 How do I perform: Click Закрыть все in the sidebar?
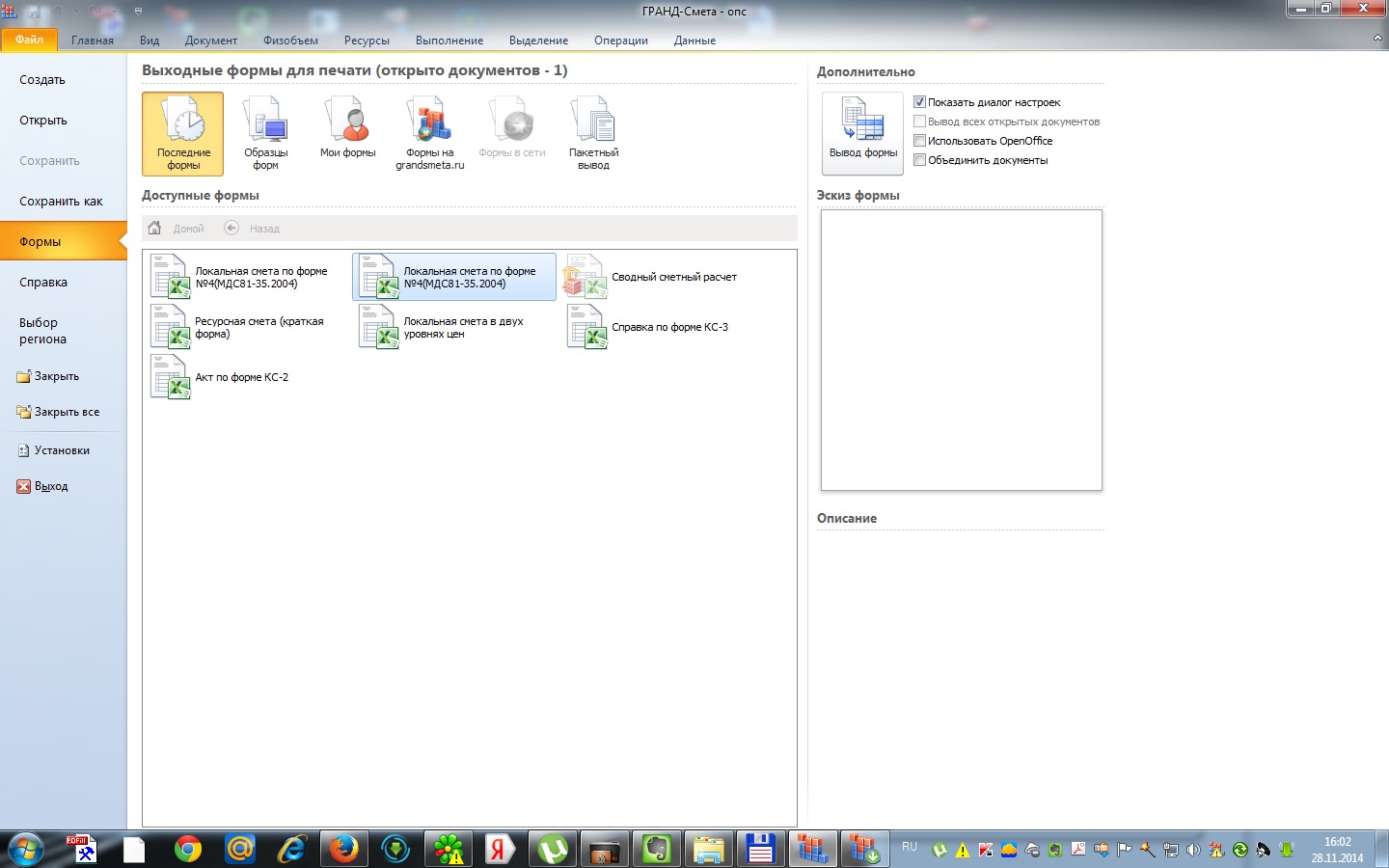click(58, 412)
